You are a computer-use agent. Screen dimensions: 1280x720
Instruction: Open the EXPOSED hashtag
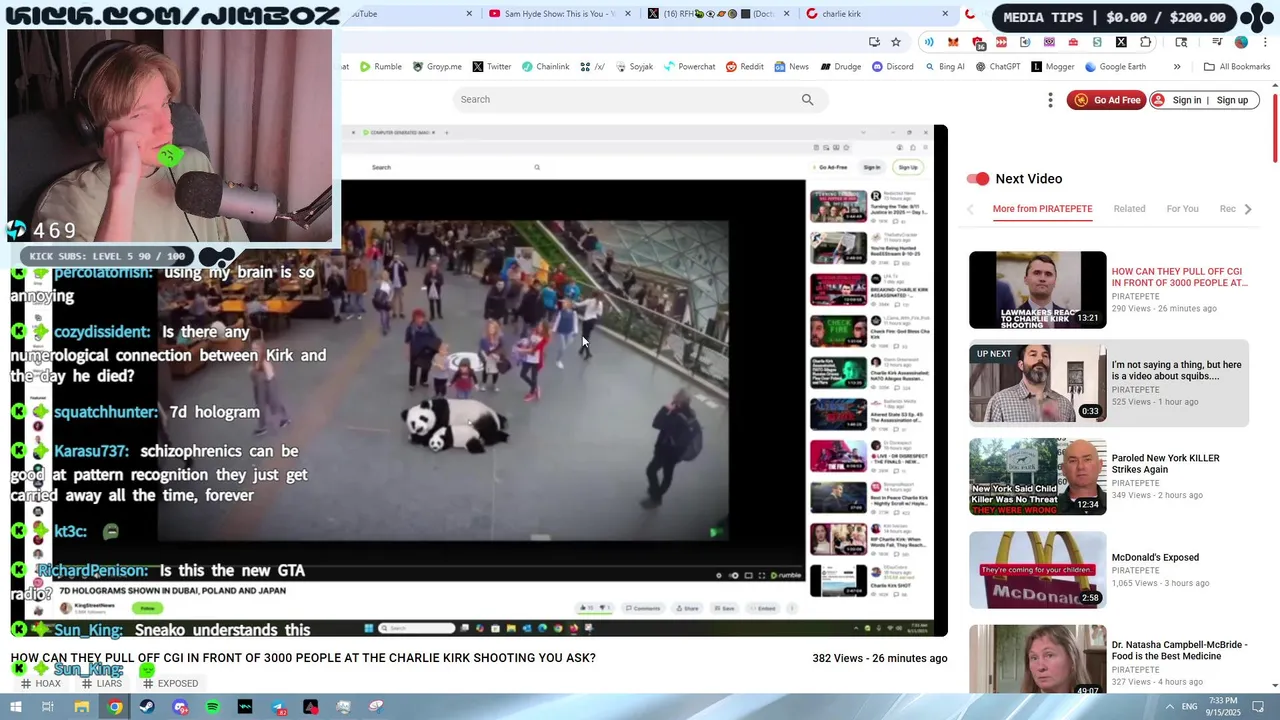(x=170, y=684)
